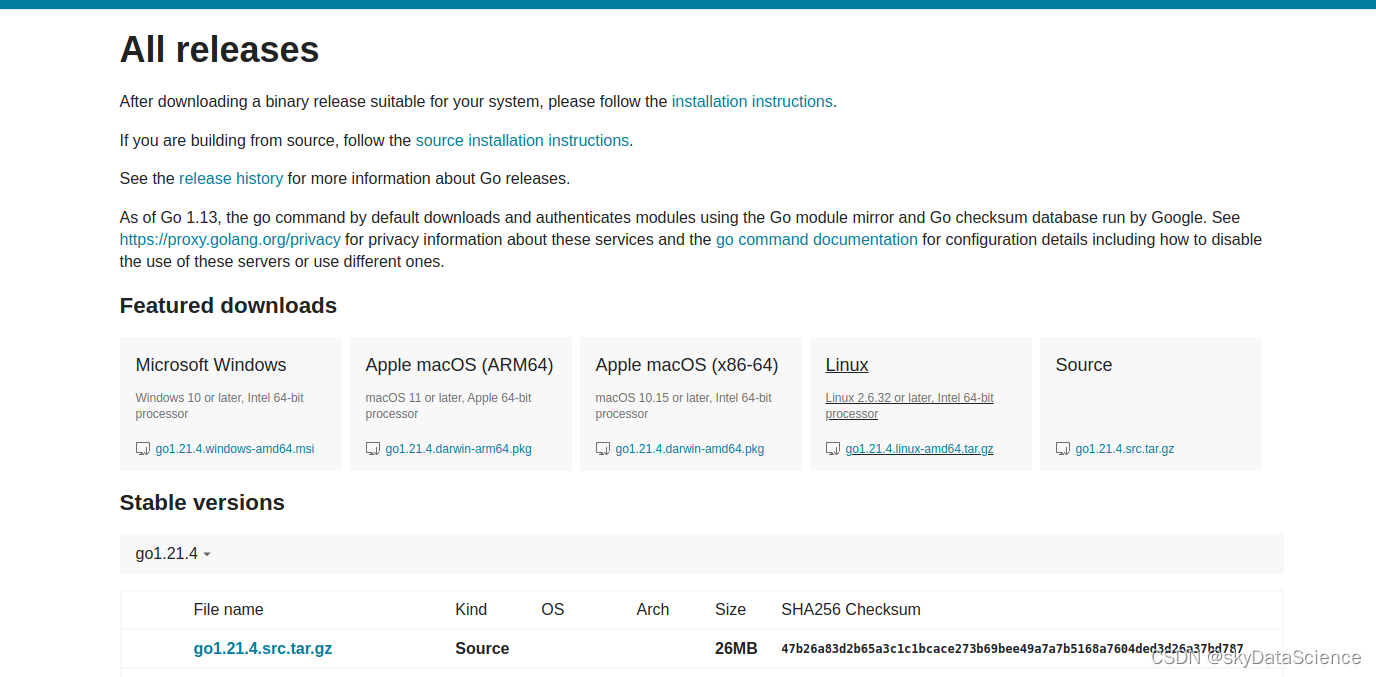Visit https://proxy.golang.org/privacy link
This screenshot has width=1376, height=677.
pyautogui.click(x=230, y=239)
